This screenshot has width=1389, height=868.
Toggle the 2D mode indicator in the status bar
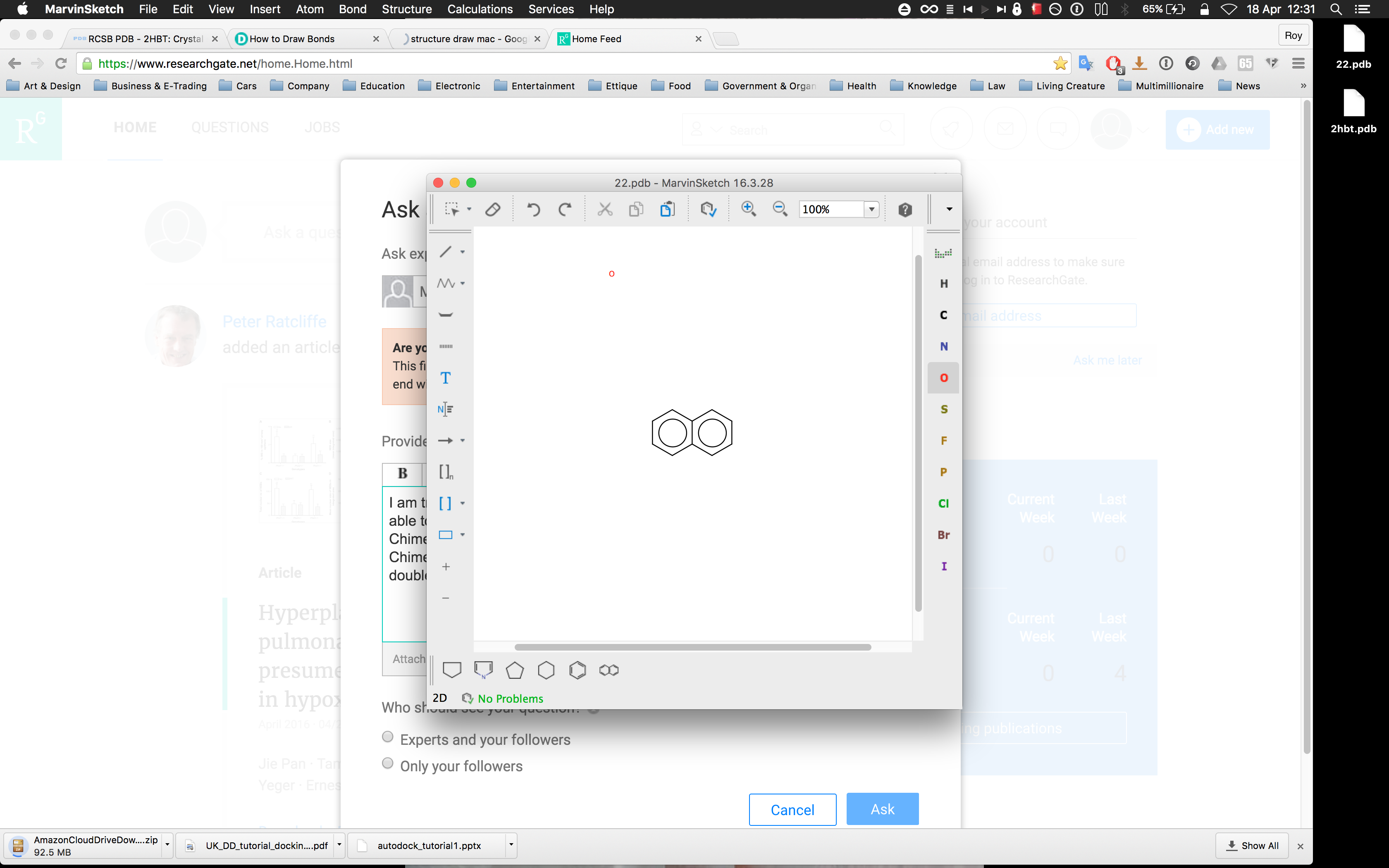[440, 698]
